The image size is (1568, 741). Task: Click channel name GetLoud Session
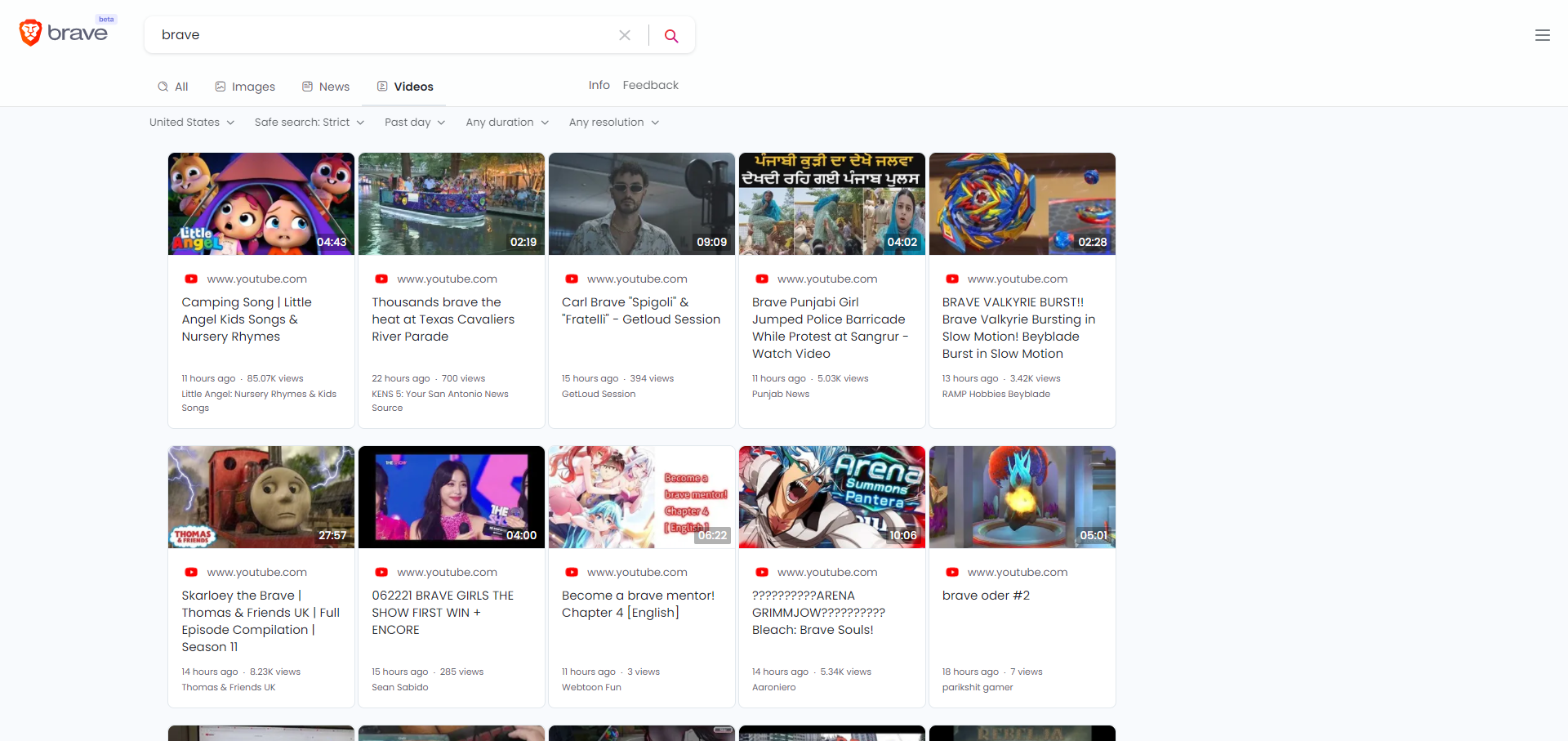[599, 394]
